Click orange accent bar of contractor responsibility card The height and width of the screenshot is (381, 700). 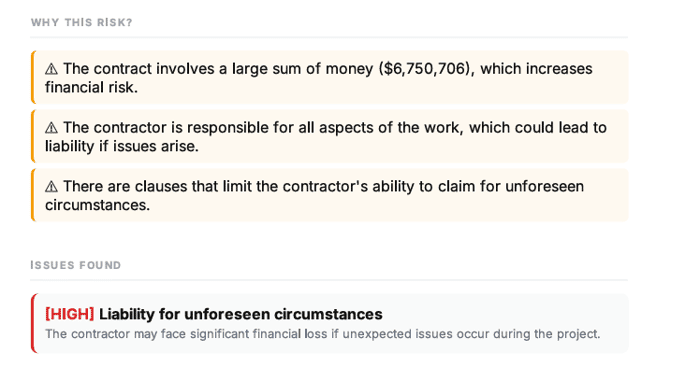[x=32, y=136]
